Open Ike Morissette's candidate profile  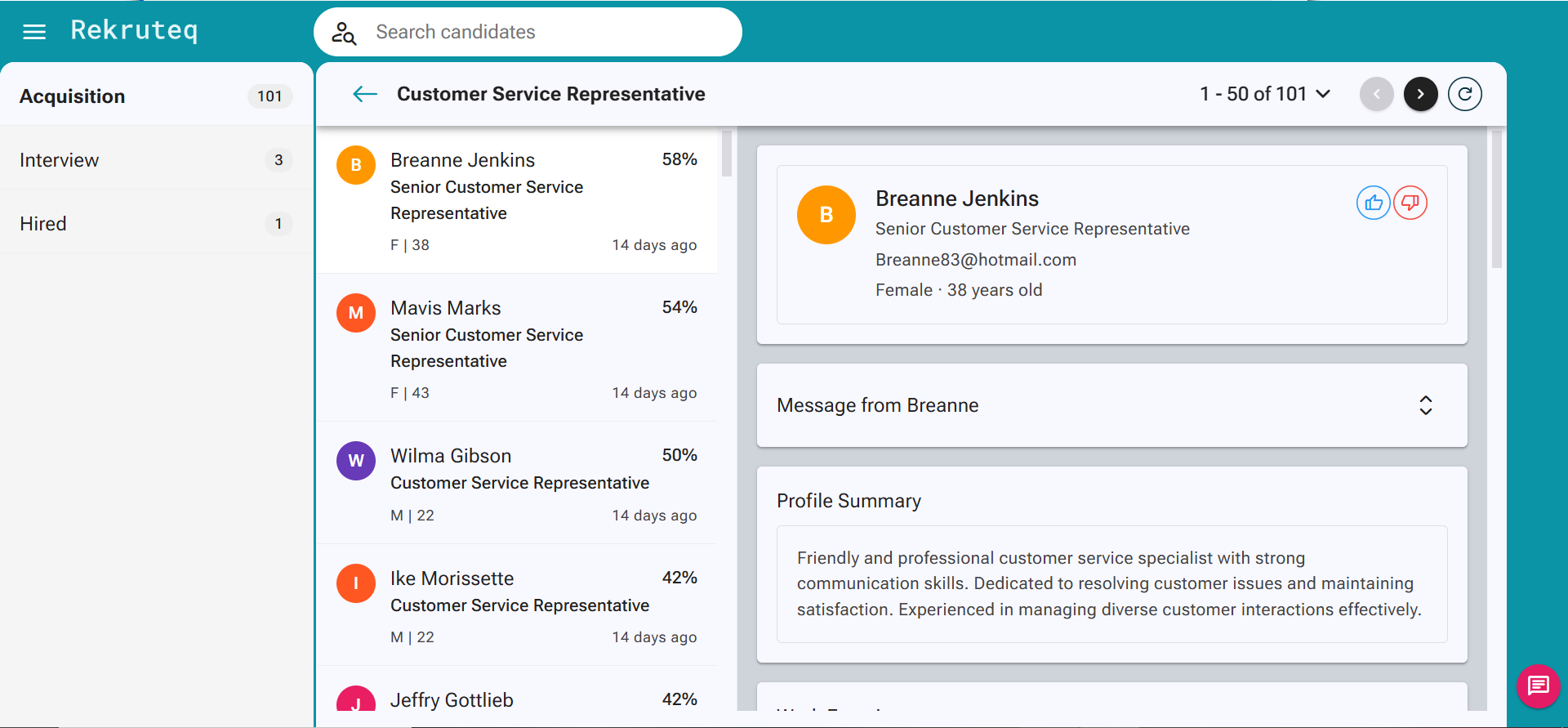point(517,605)
